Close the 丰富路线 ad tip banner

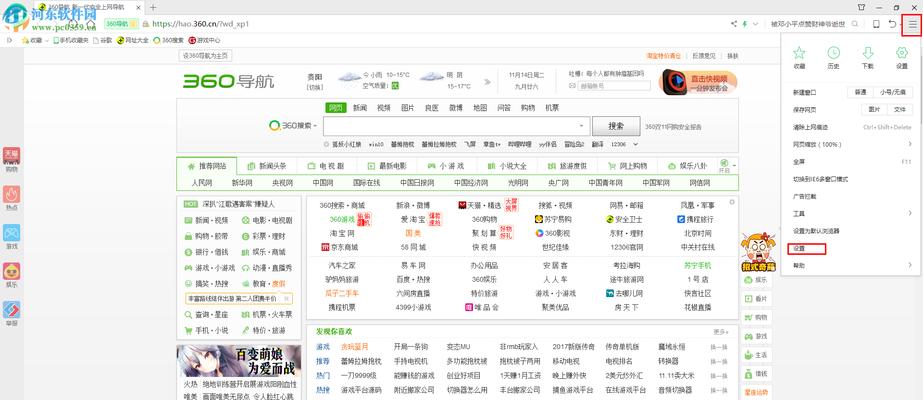[286, 299]
